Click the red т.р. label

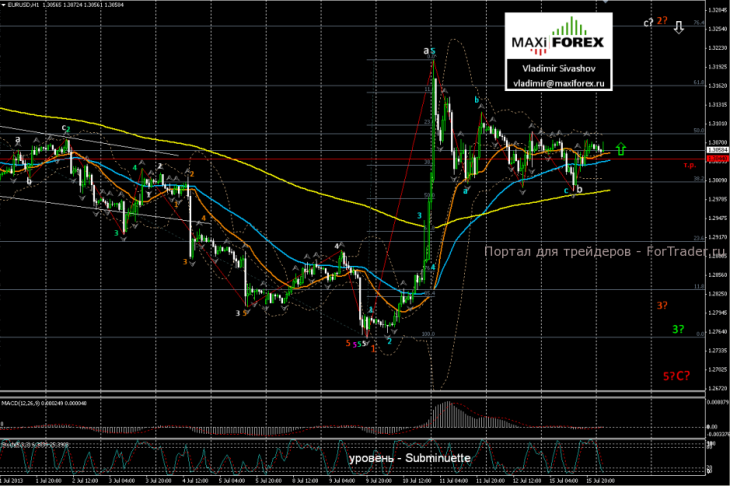[689, 165]
